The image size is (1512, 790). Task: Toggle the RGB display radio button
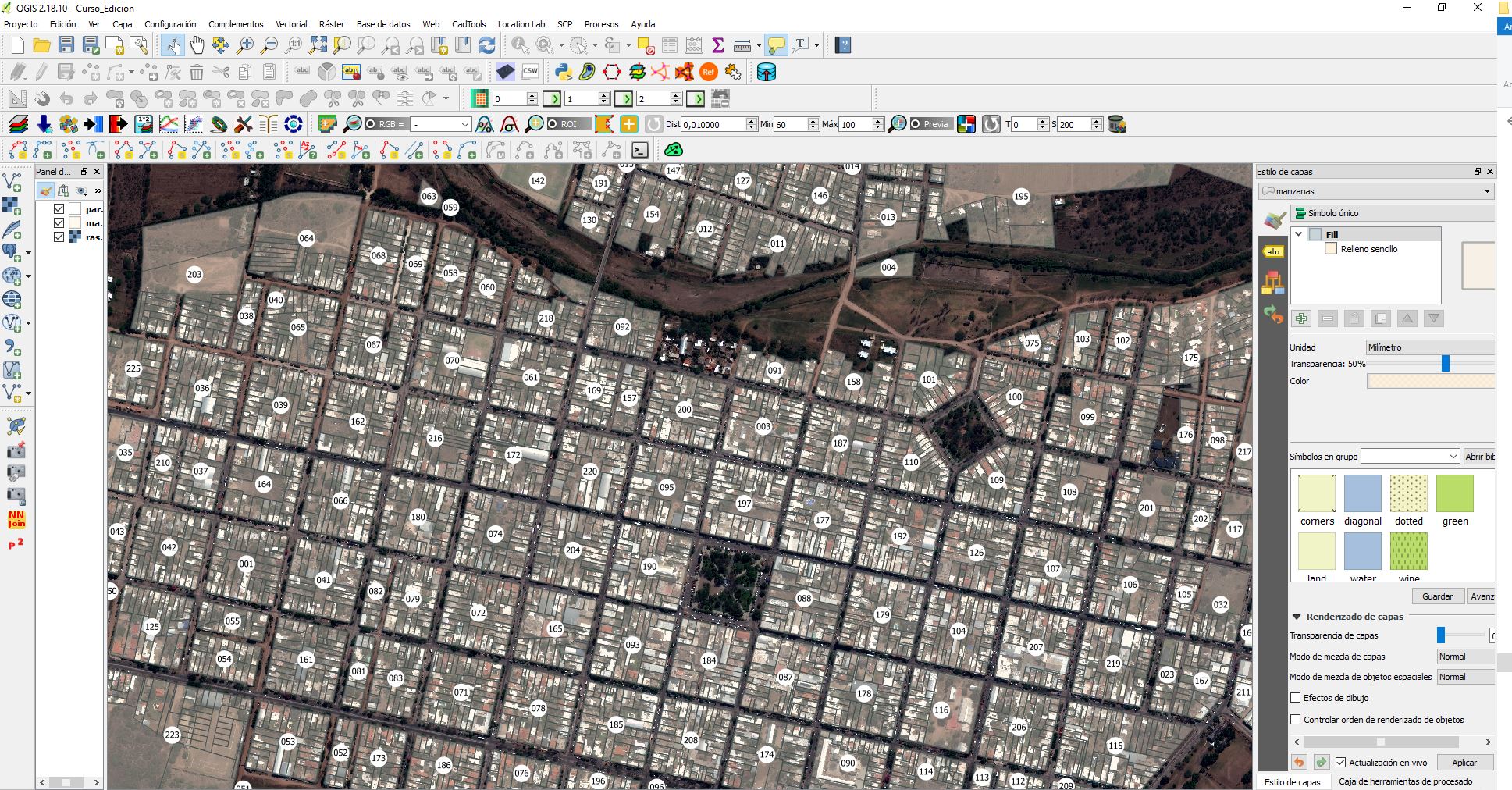tap(371, 124)
